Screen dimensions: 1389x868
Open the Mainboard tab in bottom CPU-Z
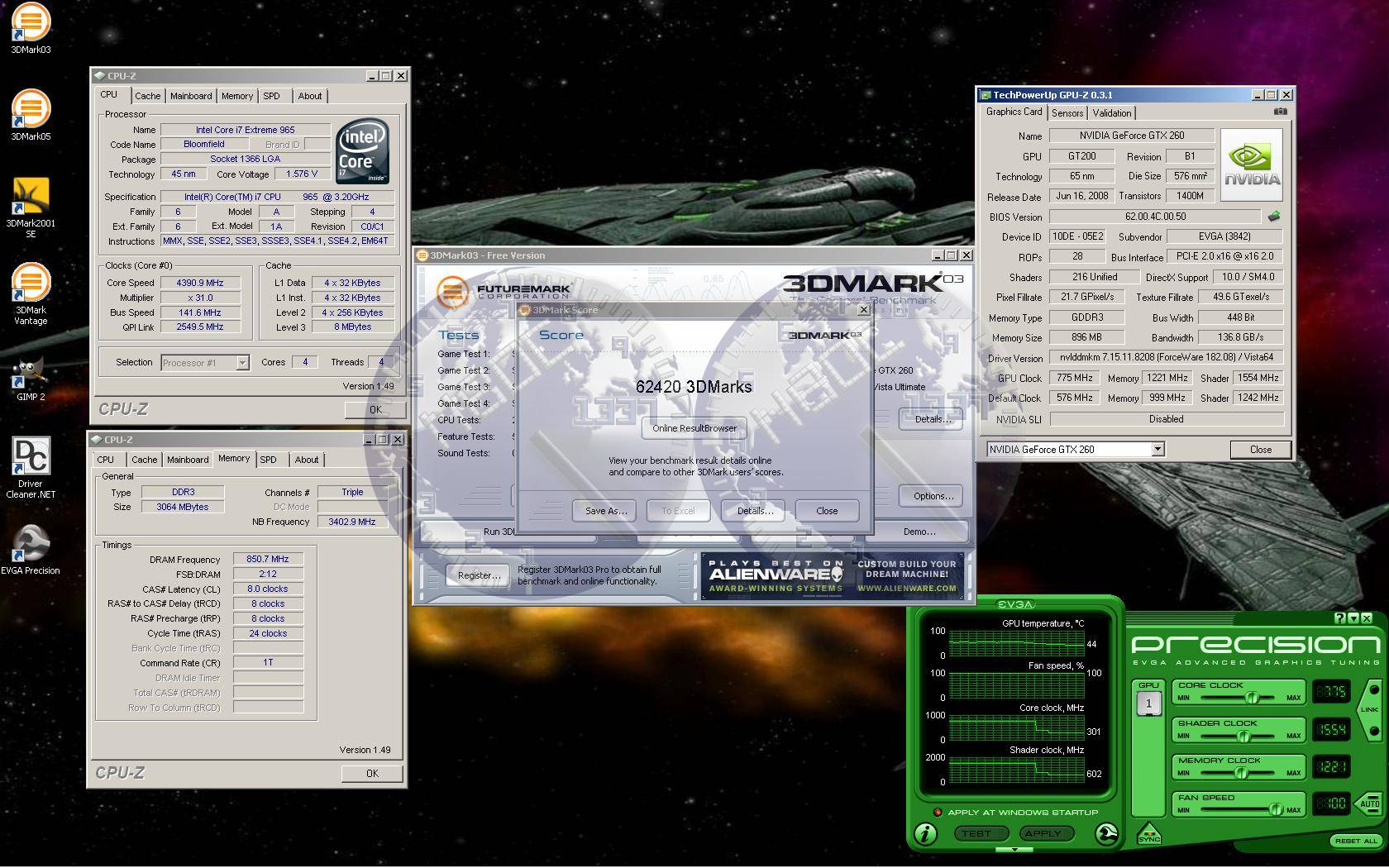coord(188,460)
